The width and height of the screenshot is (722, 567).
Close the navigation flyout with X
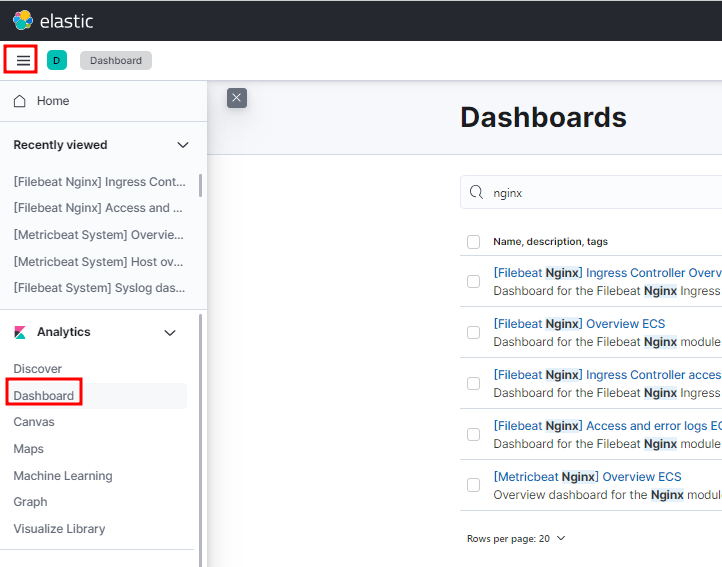tap(237, 98)
